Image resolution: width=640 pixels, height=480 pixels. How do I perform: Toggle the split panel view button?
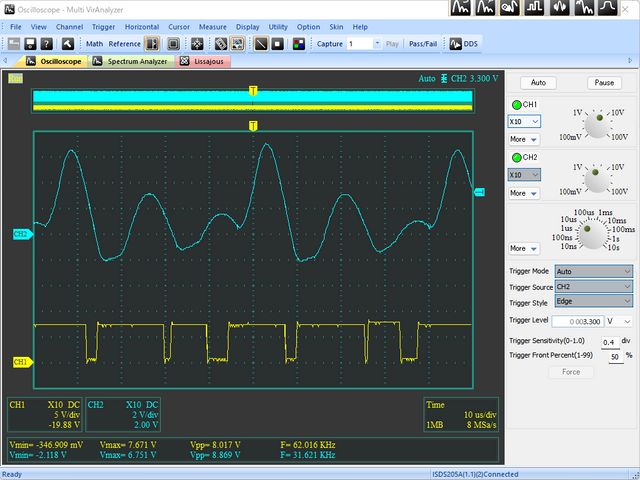click(x=151, y=44)
